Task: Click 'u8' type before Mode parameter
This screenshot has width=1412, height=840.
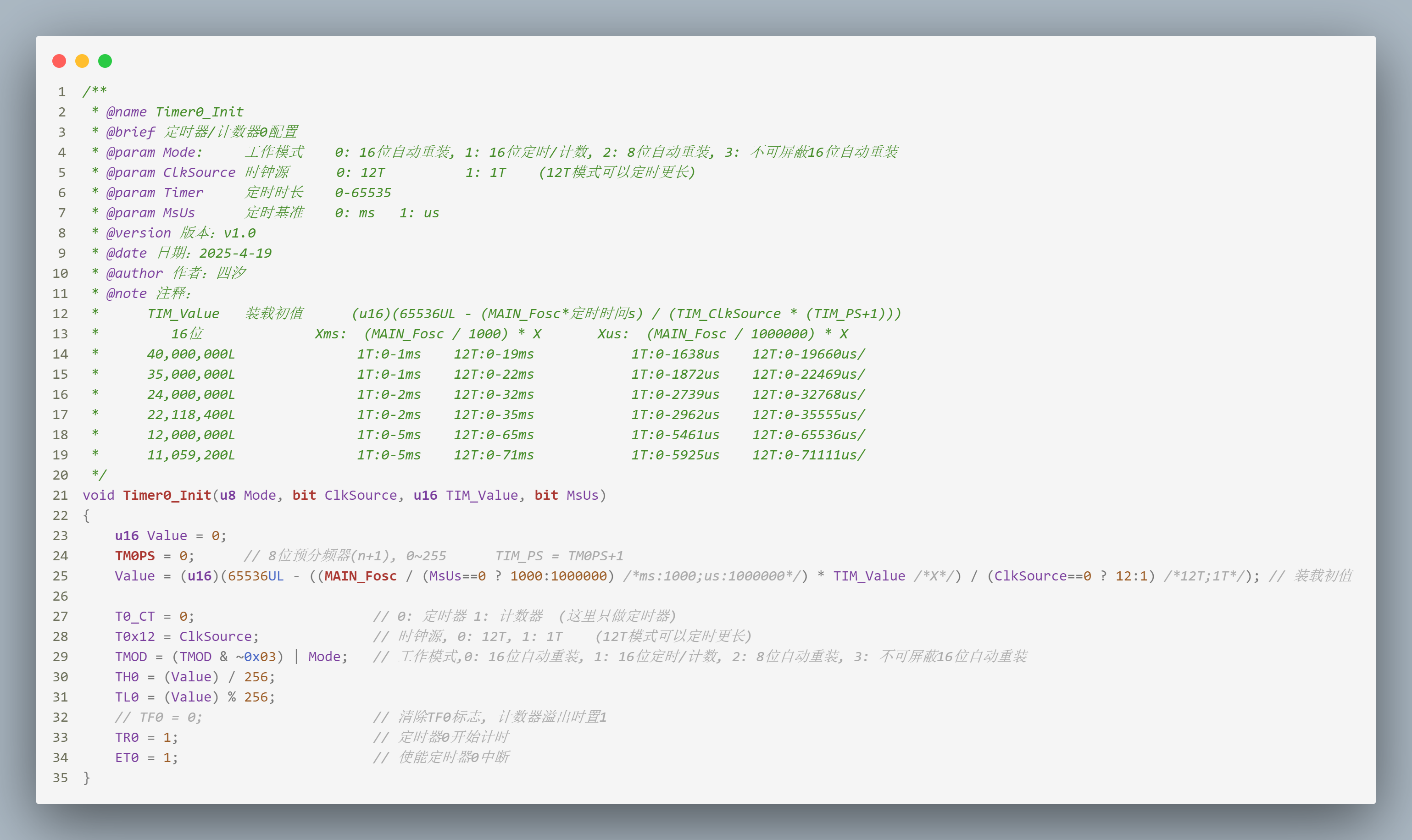Action: coord(228,495)
